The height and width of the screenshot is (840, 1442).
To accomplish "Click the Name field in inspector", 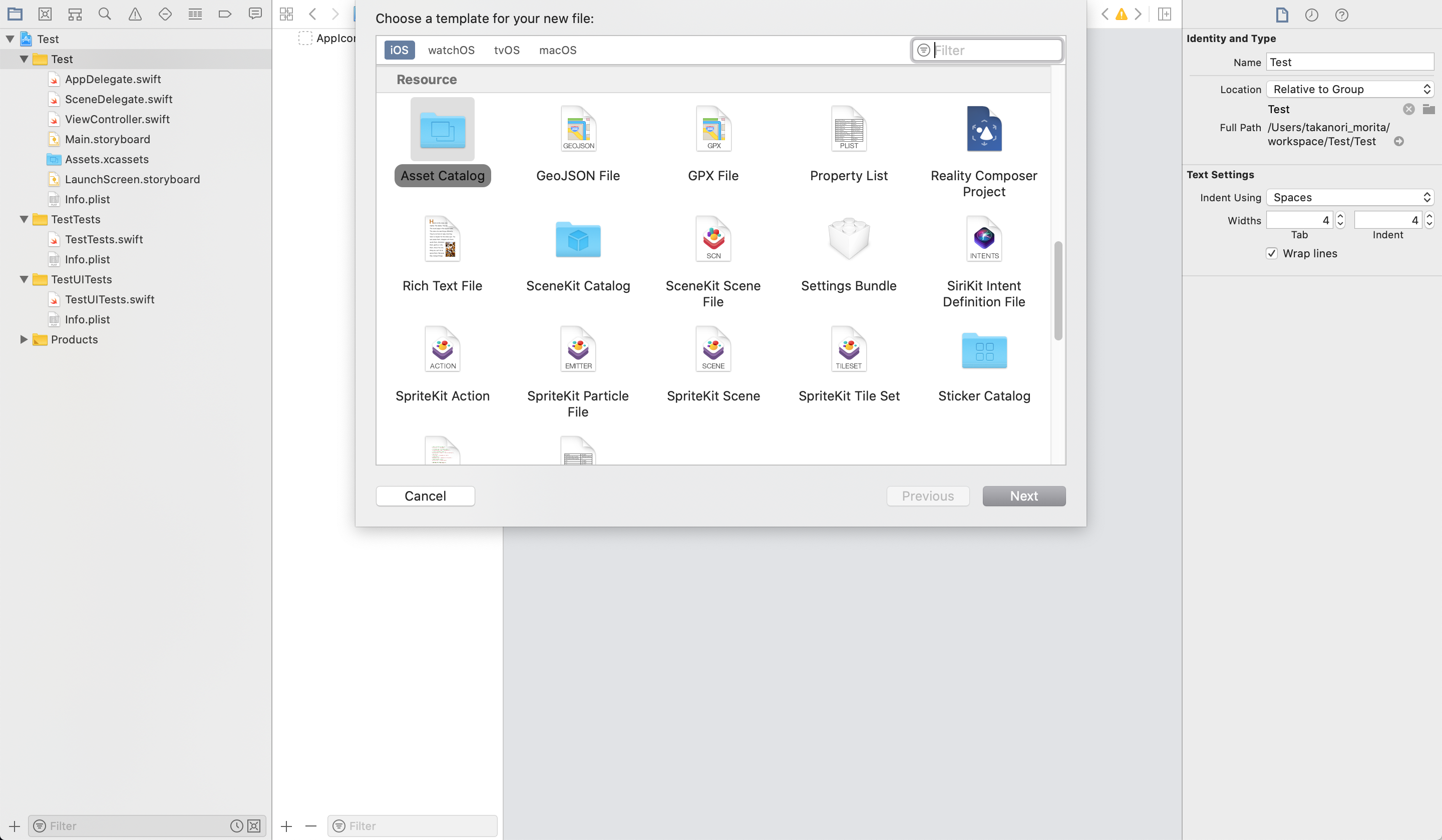I will (1349, 62).
